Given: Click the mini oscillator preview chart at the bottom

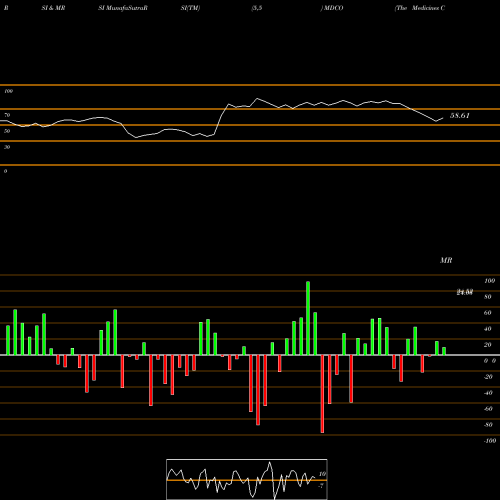Looking at the screenshot, I should pos(247,479).
